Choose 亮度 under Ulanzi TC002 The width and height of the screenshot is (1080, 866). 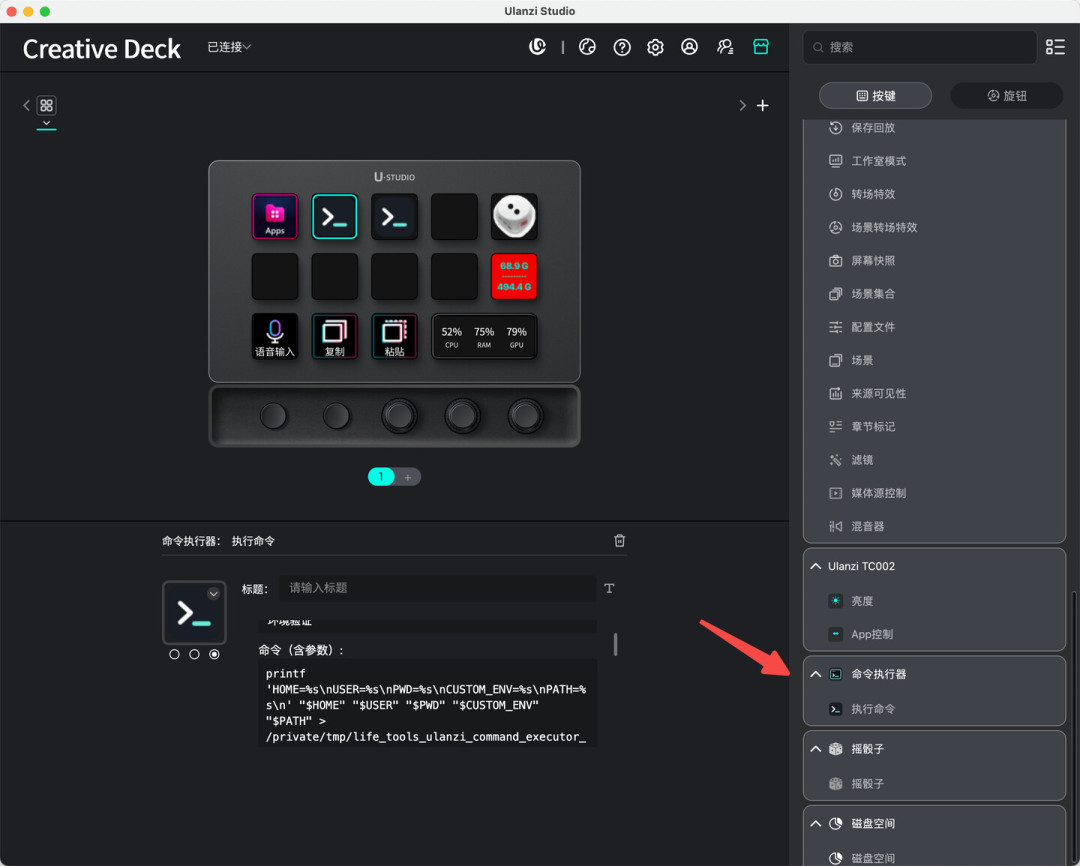point(862,601)
